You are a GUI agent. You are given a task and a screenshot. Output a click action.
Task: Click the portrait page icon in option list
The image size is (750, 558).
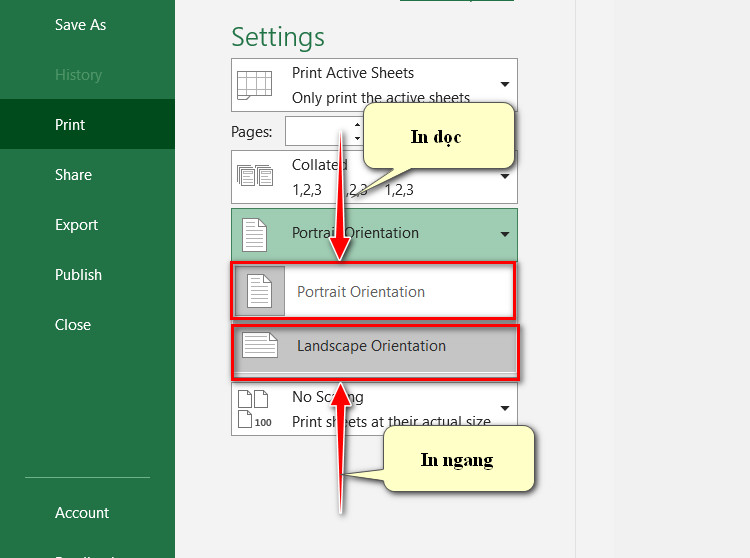coord(260,291)
